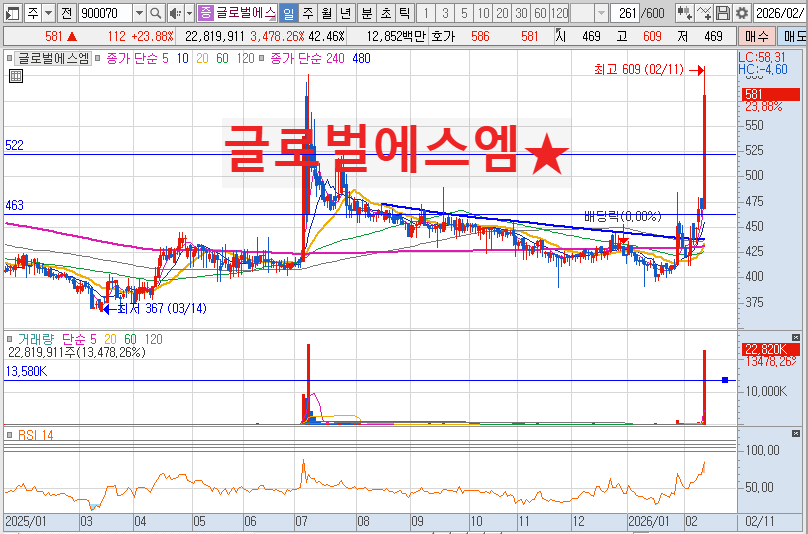
Task: Click the RSI 14 legend label
Action: [36, 436]
